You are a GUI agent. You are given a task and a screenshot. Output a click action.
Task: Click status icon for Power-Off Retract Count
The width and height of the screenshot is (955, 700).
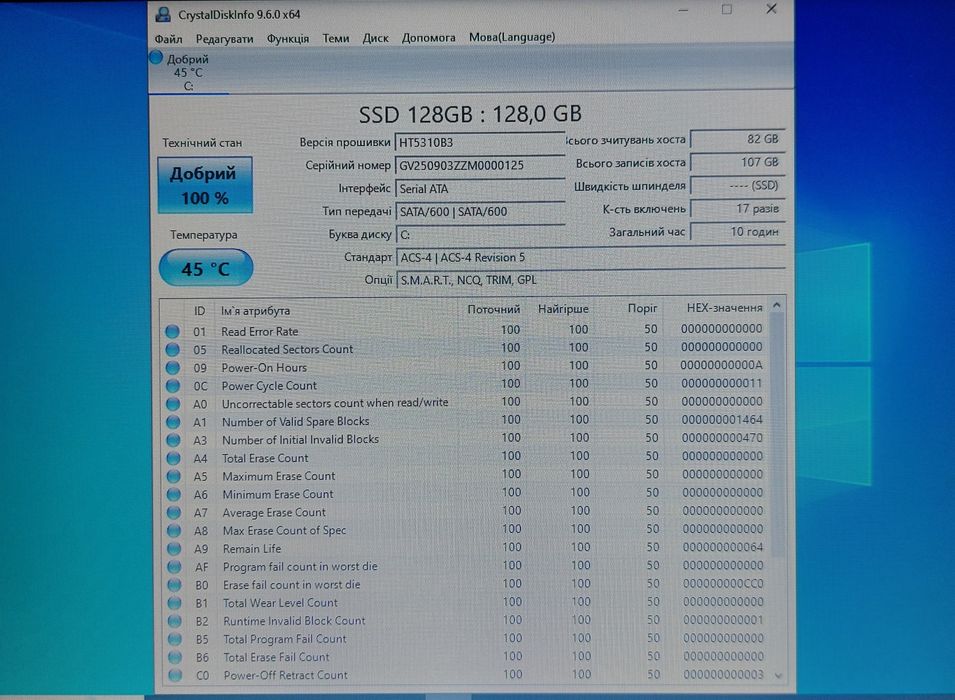click(x=175, y=675)
